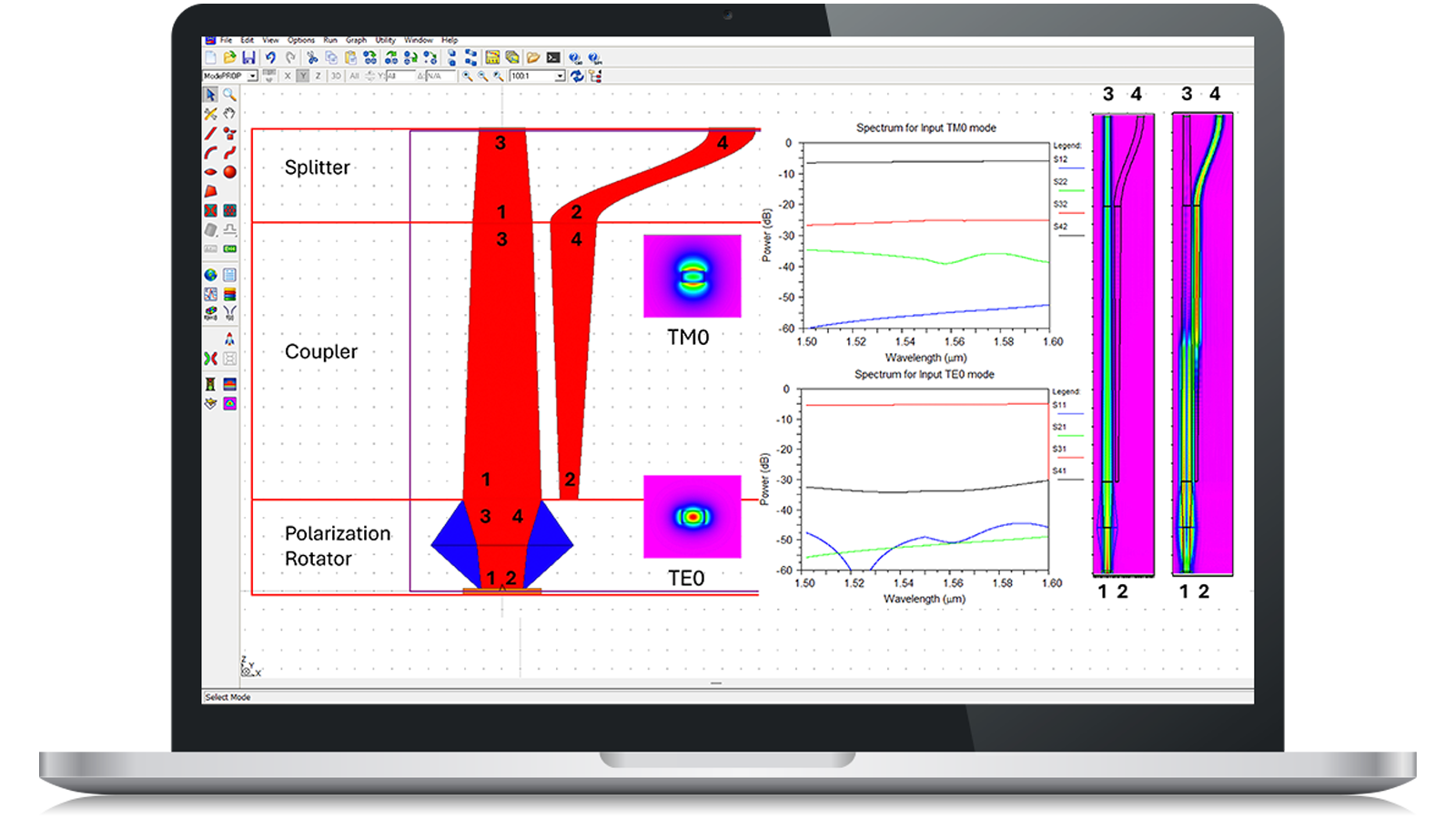Select the straight waveguide drawing tool

point(210,133)
